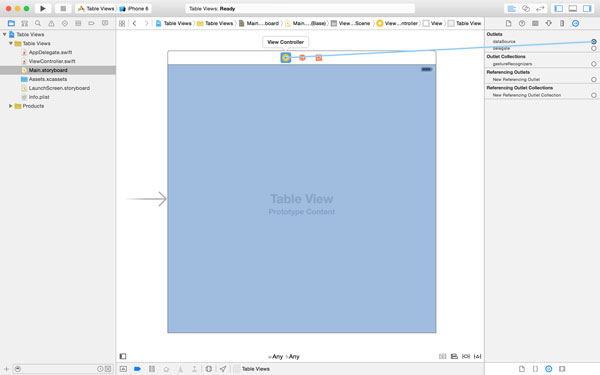The width and height of the screenshot is (600, 375).
Task: Open the Breakpoint navigator icon
Action: pyautogui.click(x=91, y=23)
